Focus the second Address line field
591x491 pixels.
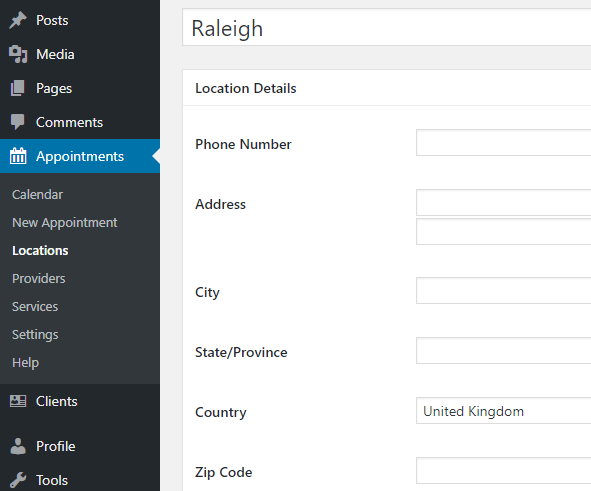(504, 231)
